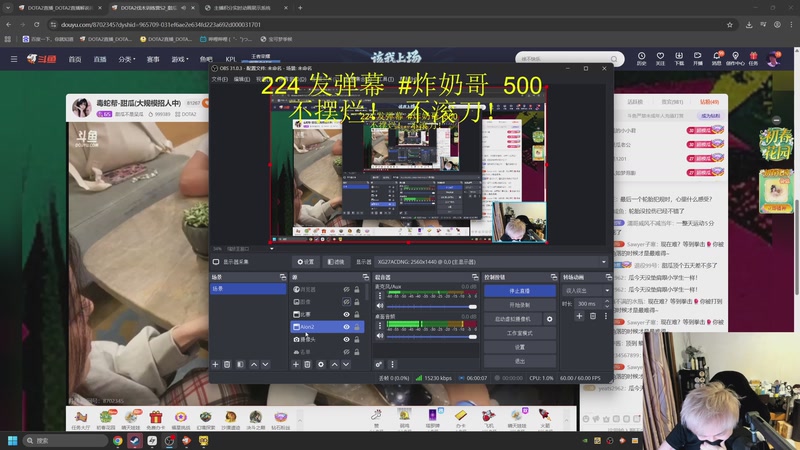Image resolution: width=800 pixels, height=450 pixels.
Task: Undock the scenes panel float icon
Action: 283,277
